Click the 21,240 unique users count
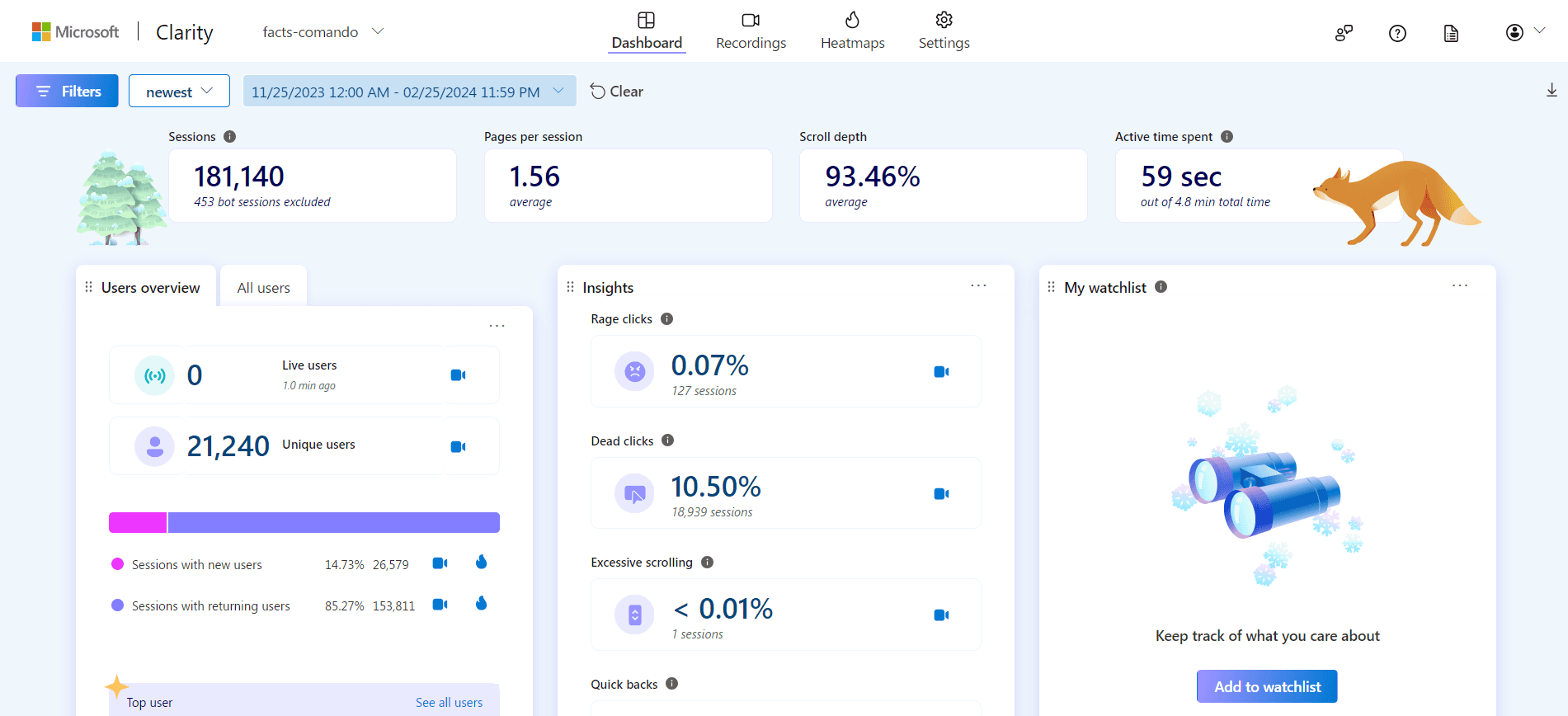 [228, 446]
